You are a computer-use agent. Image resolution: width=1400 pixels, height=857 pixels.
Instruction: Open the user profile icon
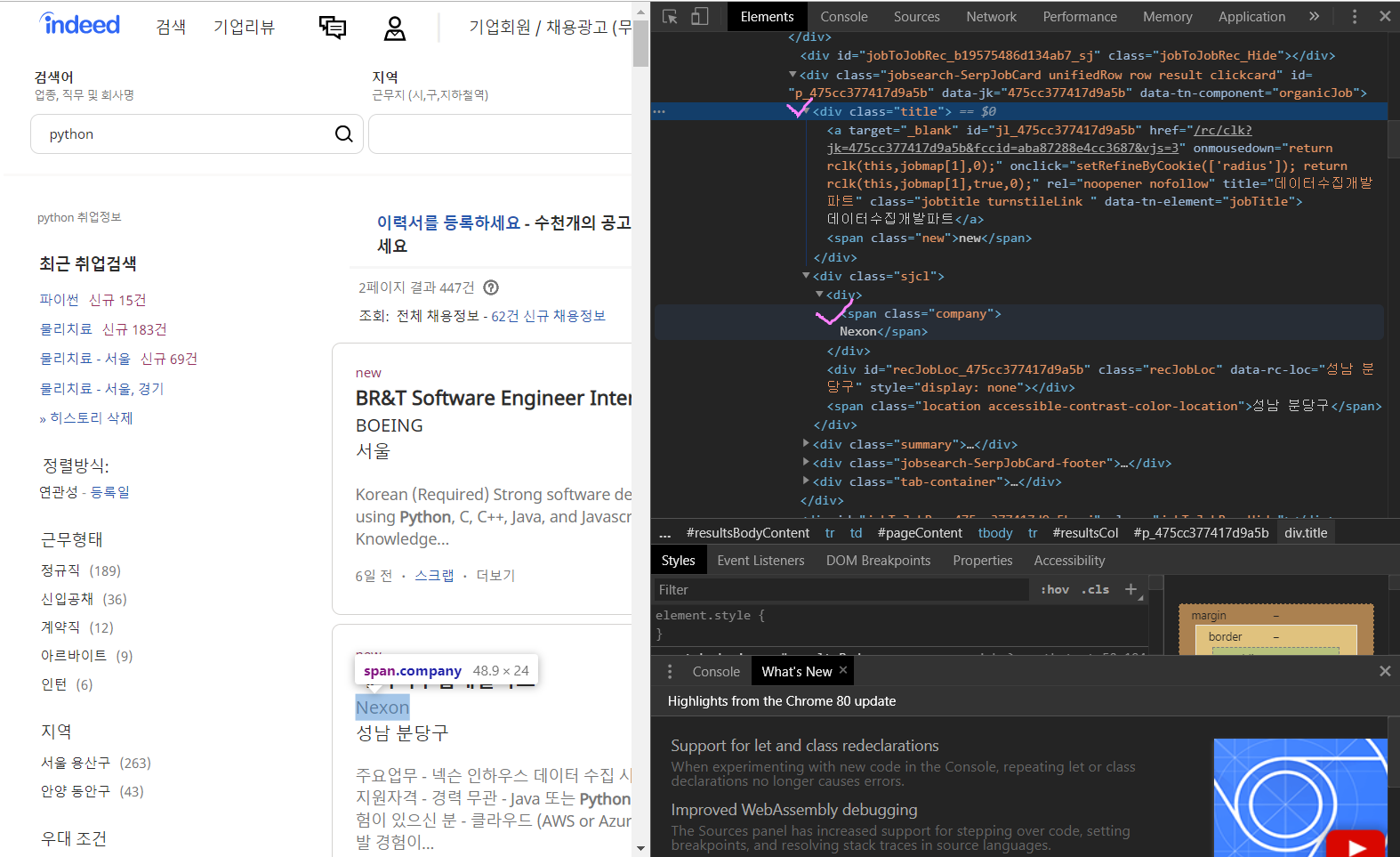tap(395, 28)
